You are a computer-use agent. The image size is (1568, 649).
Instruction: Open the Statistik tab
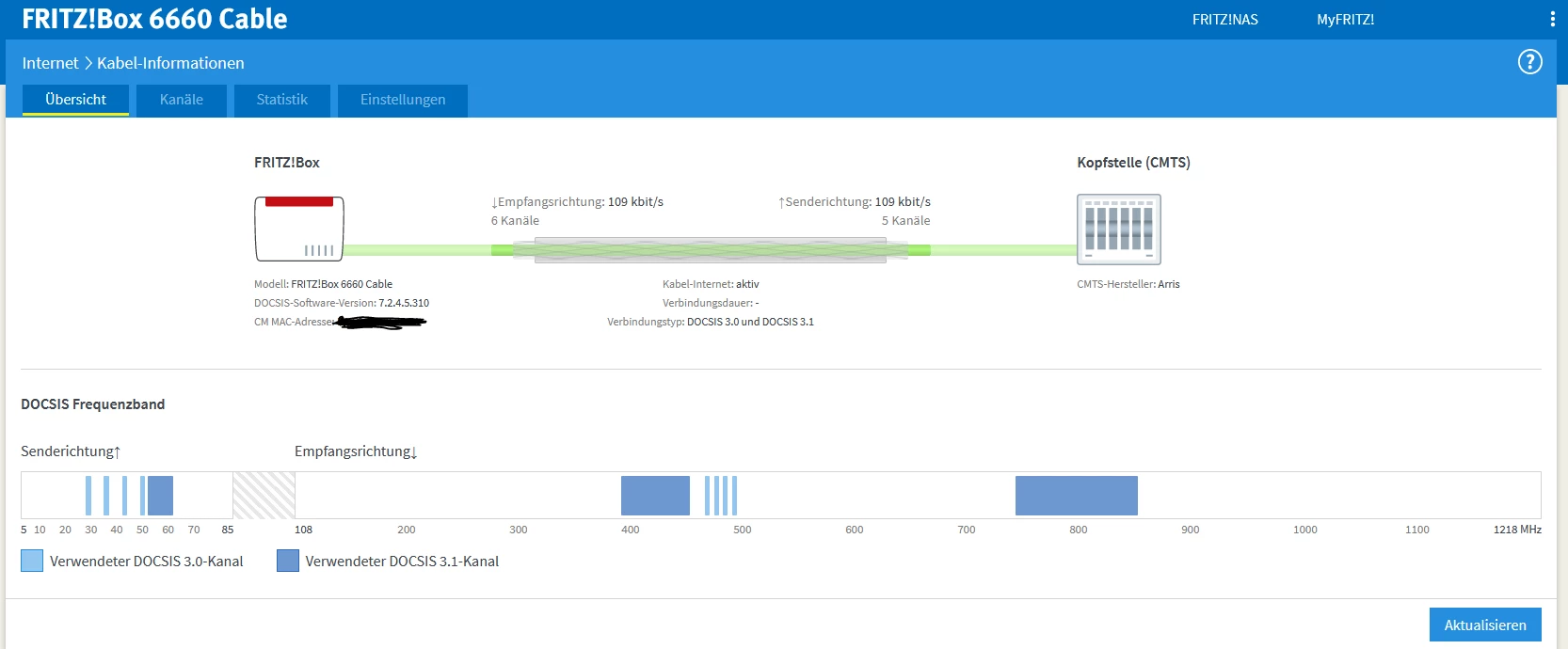[x=282, y=100]
